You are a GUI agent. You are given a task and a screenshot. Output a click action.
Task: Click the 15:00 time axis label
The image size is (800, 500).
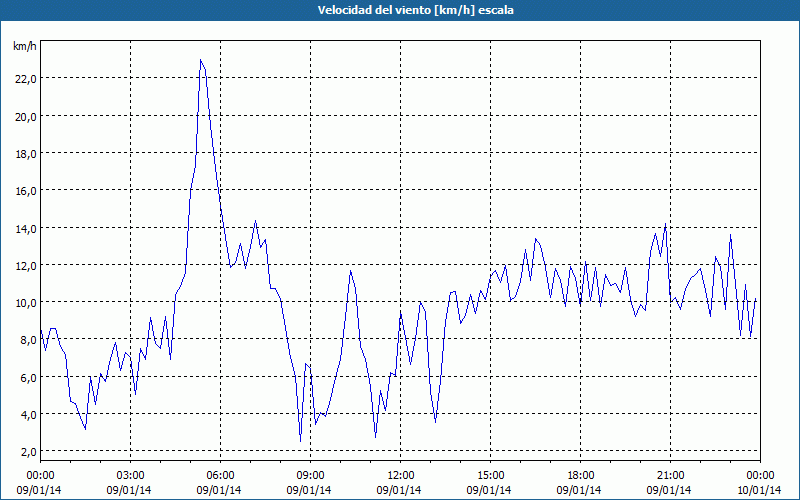click(x=490, y=476)
